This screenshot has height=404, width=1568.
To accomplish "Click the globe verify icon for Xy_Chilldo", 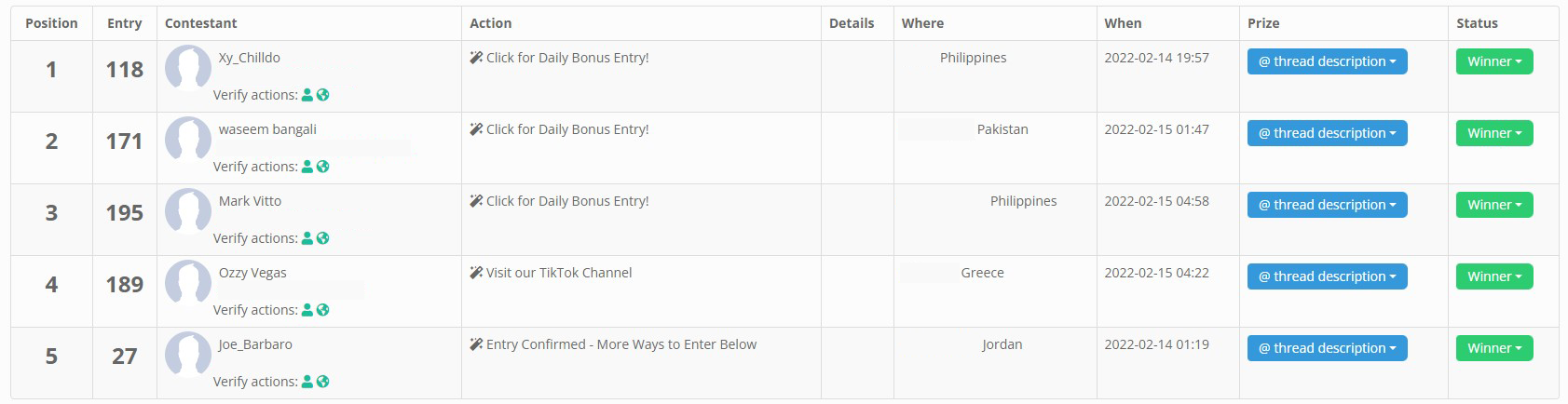I will (x=322, y=95).
